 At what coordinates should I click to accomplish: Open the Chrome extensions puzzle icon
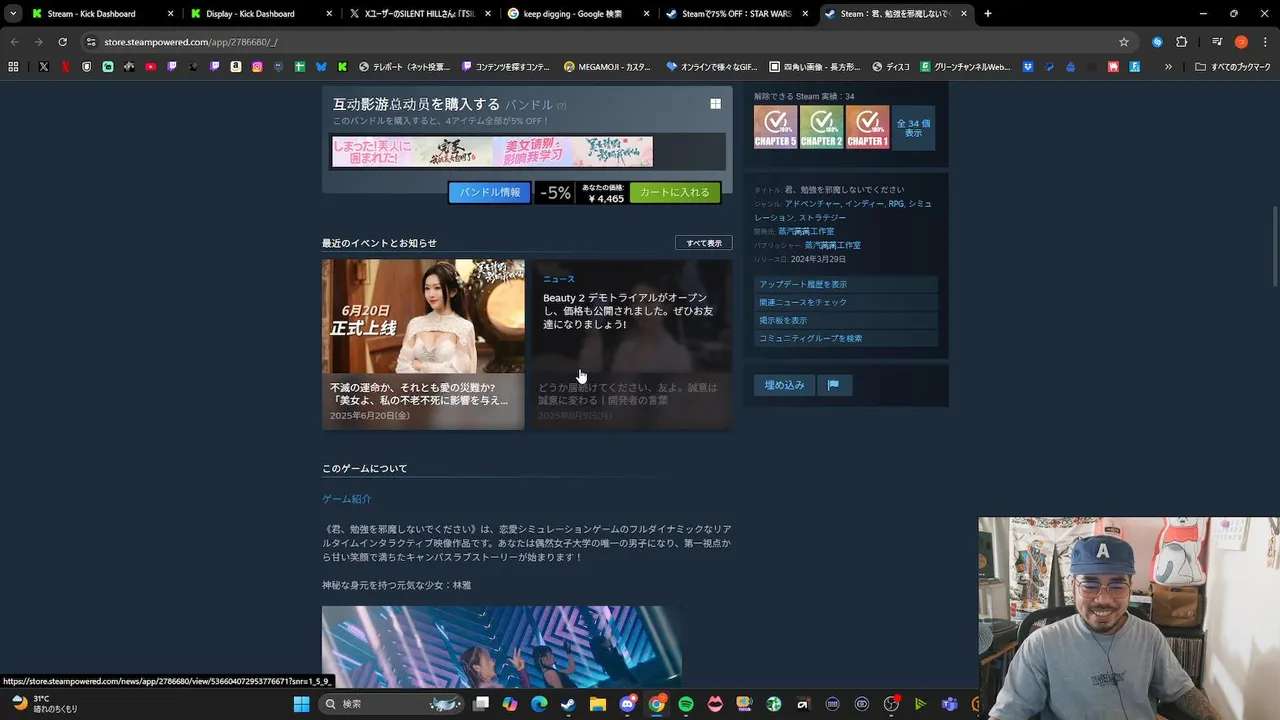[1181, 42]
